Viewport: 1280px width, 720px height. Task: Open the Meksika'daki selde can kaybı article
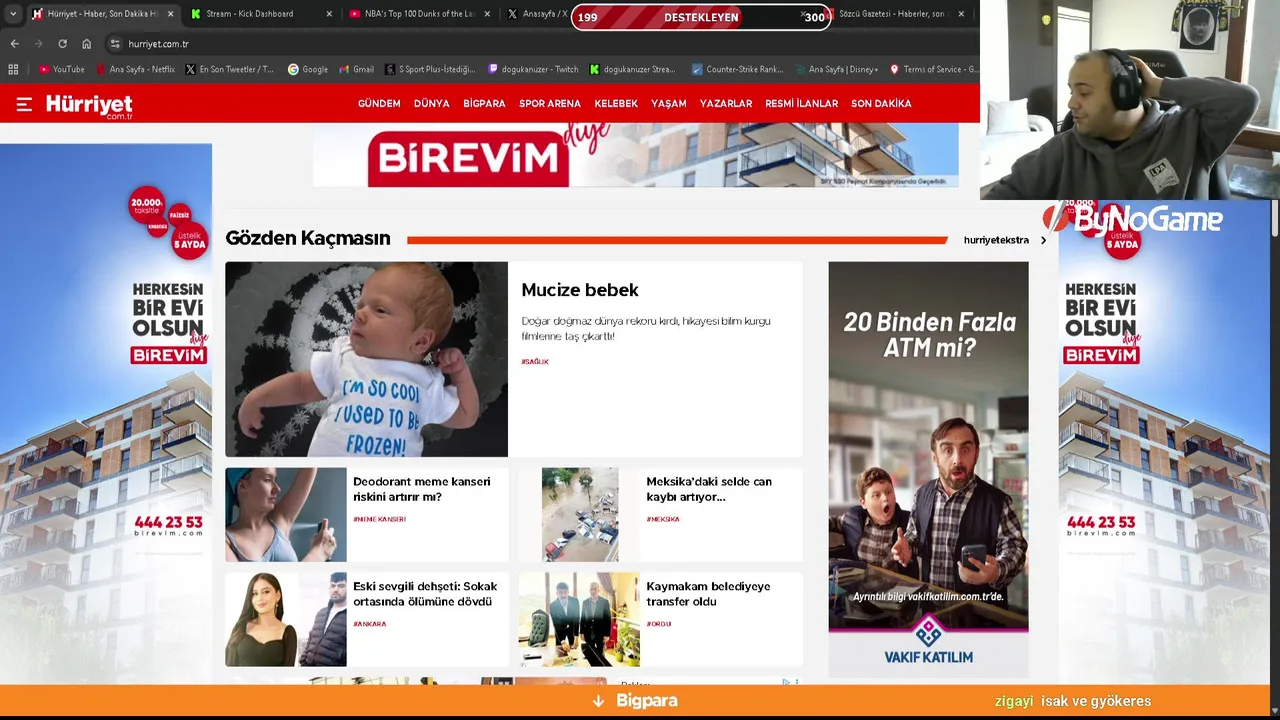[x=709, y=489]
